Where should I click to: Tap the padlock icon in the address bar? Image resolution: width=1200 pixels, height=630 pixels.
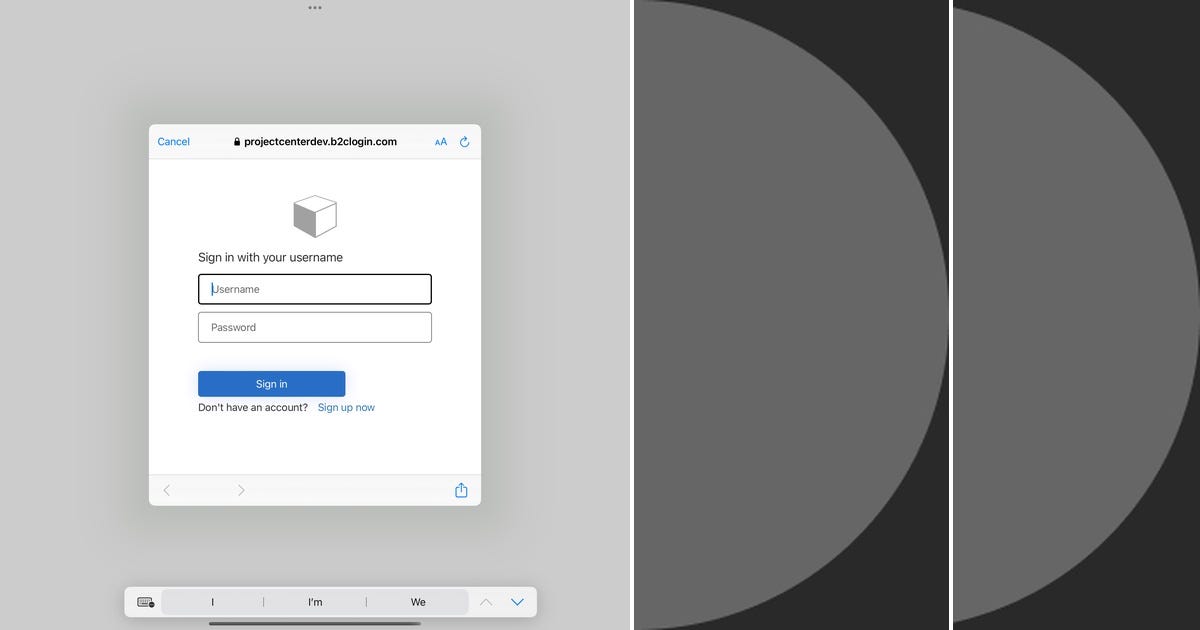236,142
